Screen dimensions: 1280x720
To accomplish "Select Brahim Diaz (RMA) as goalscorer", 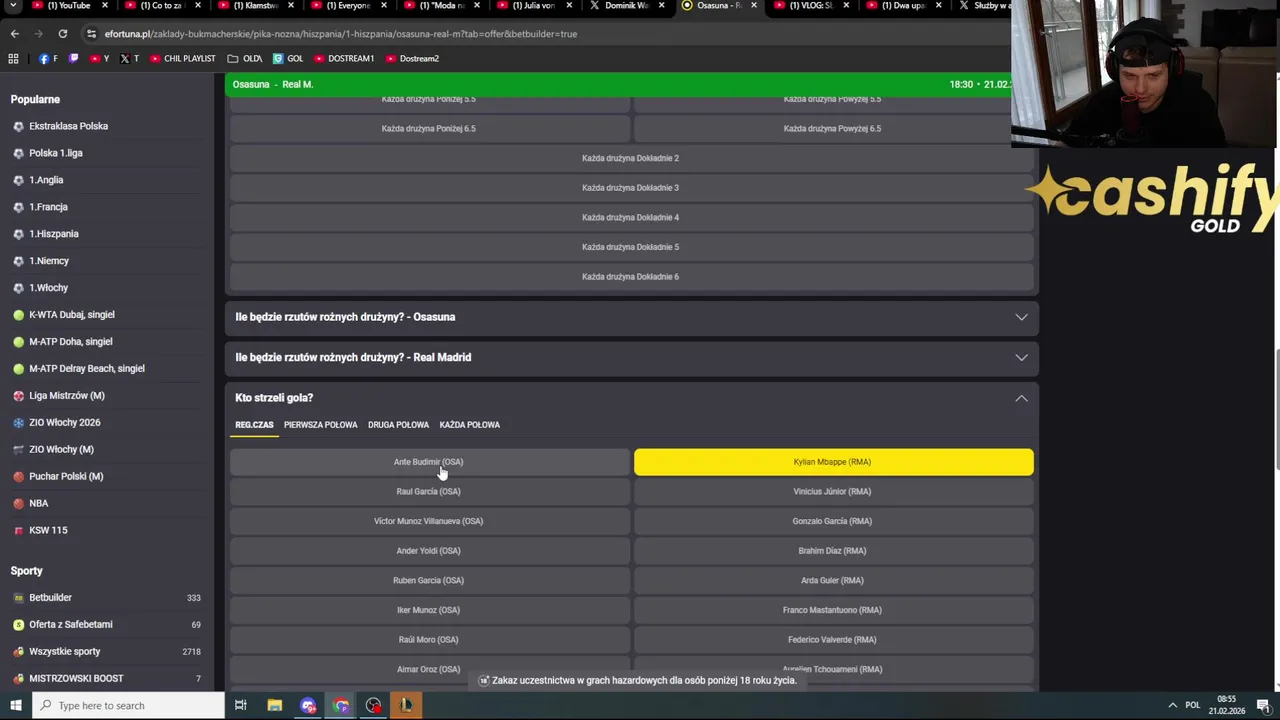I will coord(833,551).
